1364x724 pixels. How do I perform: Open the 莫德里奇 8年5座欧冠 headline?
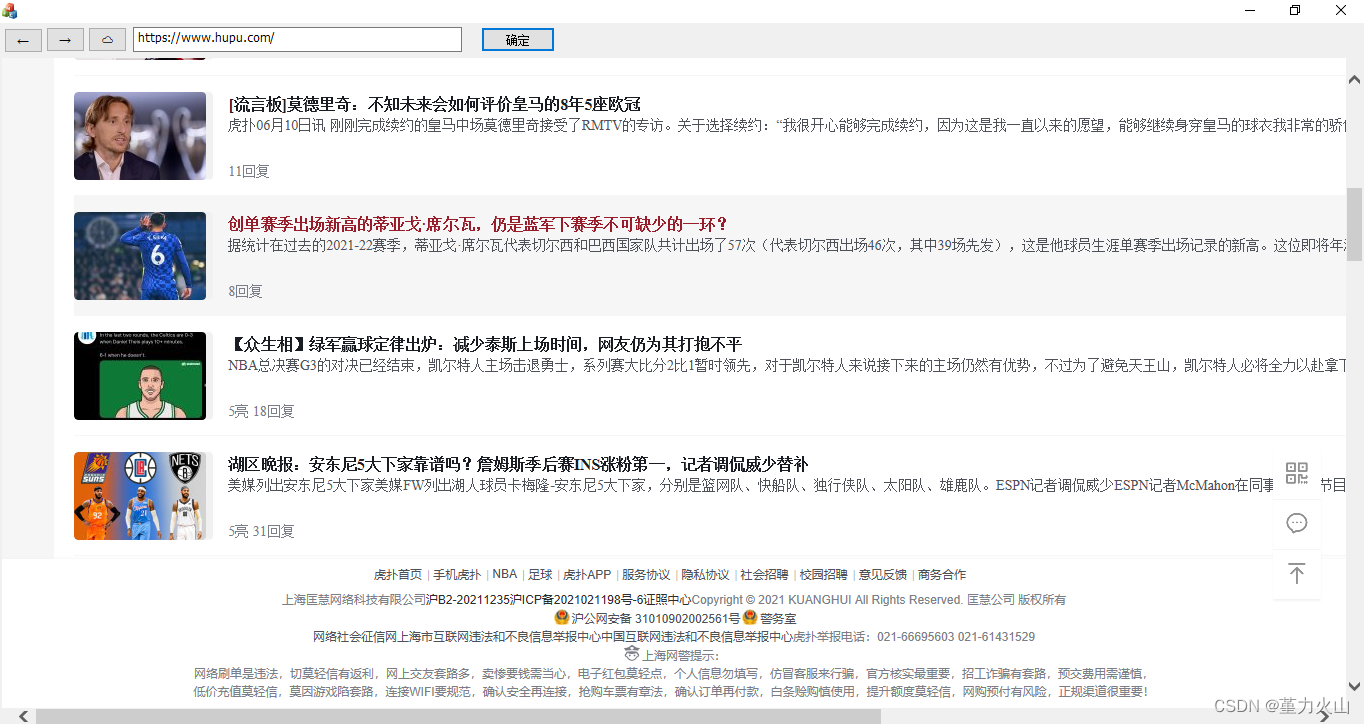click(x=434, y=105)
